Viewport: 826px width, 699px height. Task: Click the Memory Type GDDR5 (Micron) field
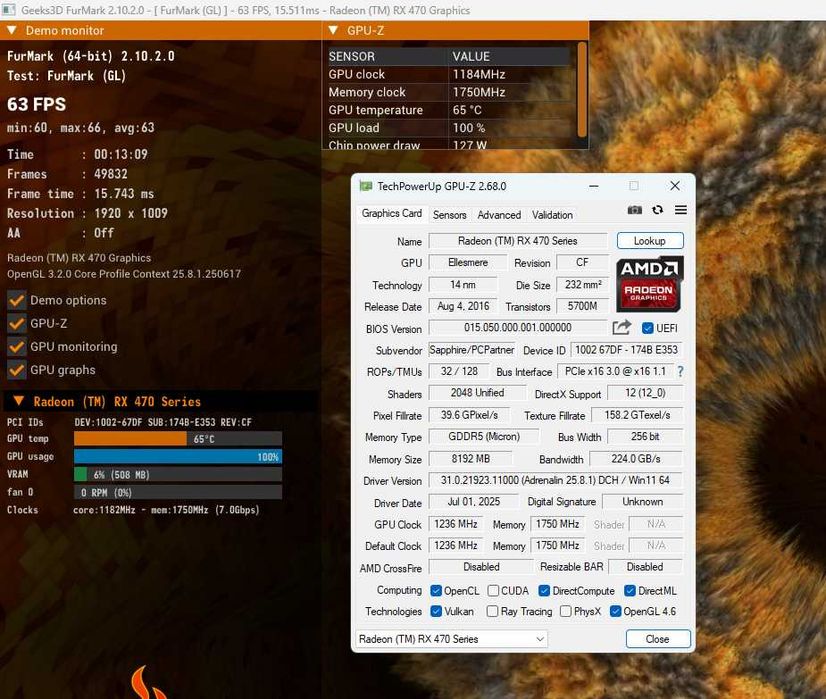(484, 437)
